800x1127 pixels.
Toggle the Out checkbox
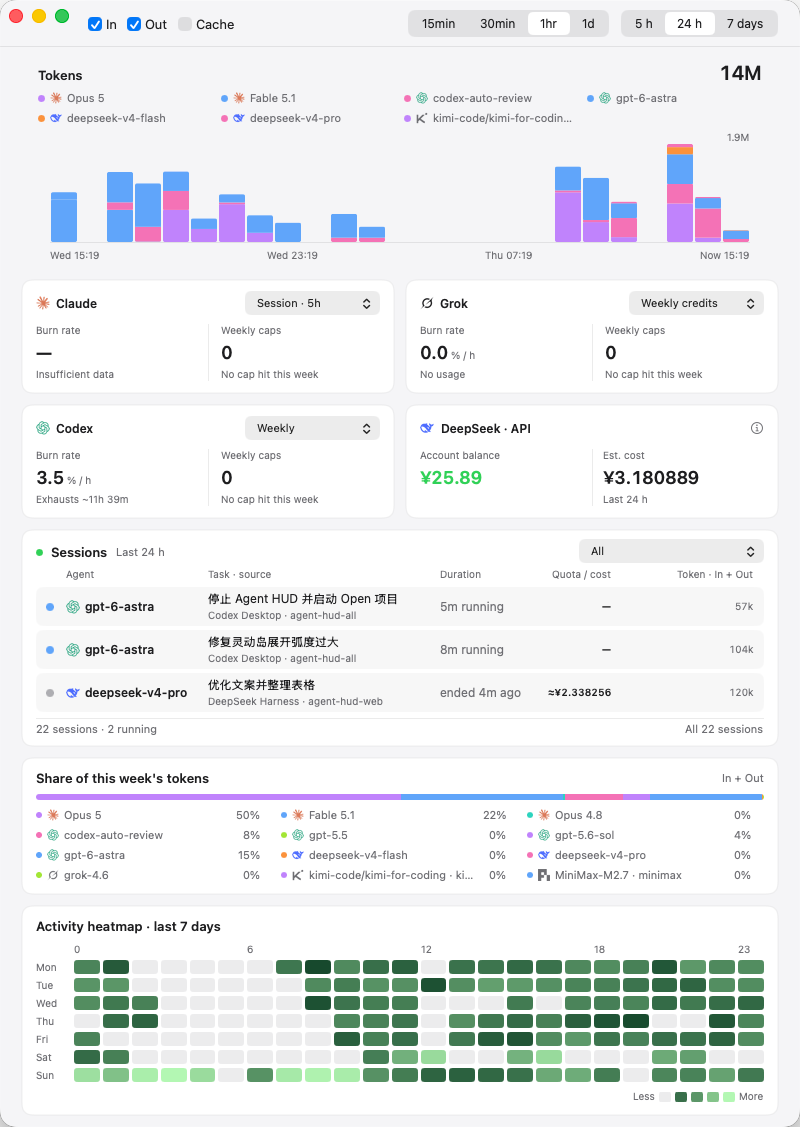pyautogui.click(x=134, y=24)
